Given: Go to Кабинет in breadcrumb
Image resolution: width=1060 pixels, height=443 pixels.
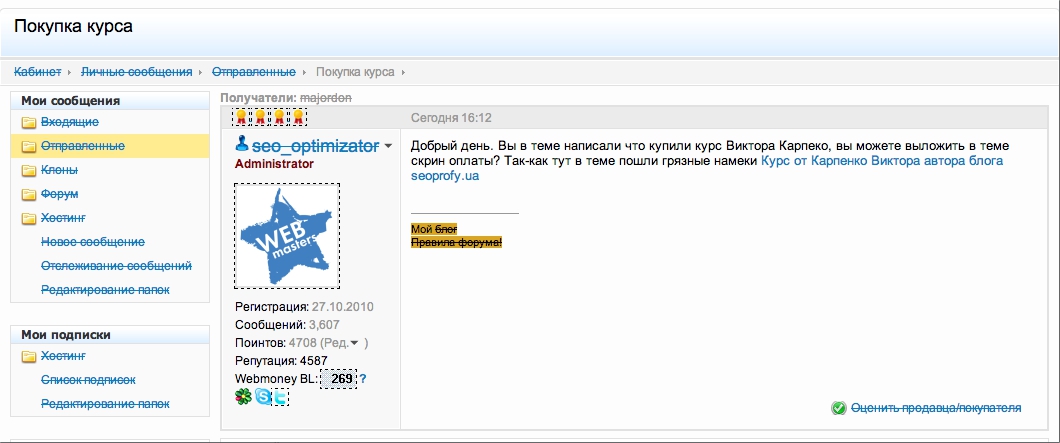Looking at the screenshot, I should (37, 72).
